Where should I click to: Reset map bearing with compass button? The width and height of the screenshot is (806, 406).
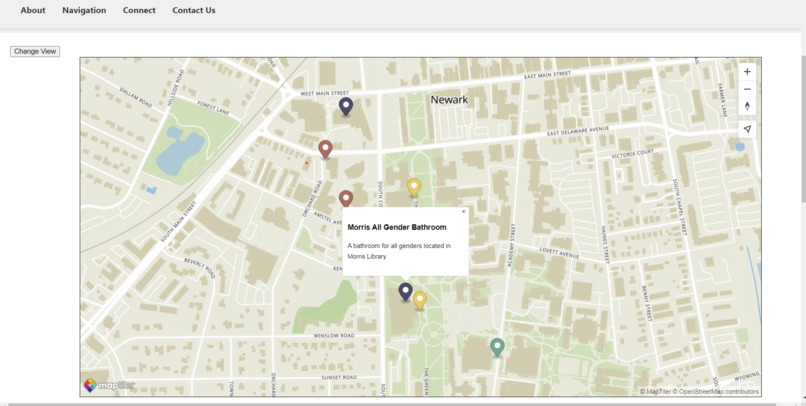pyautogui.click(x=747, y=106)
